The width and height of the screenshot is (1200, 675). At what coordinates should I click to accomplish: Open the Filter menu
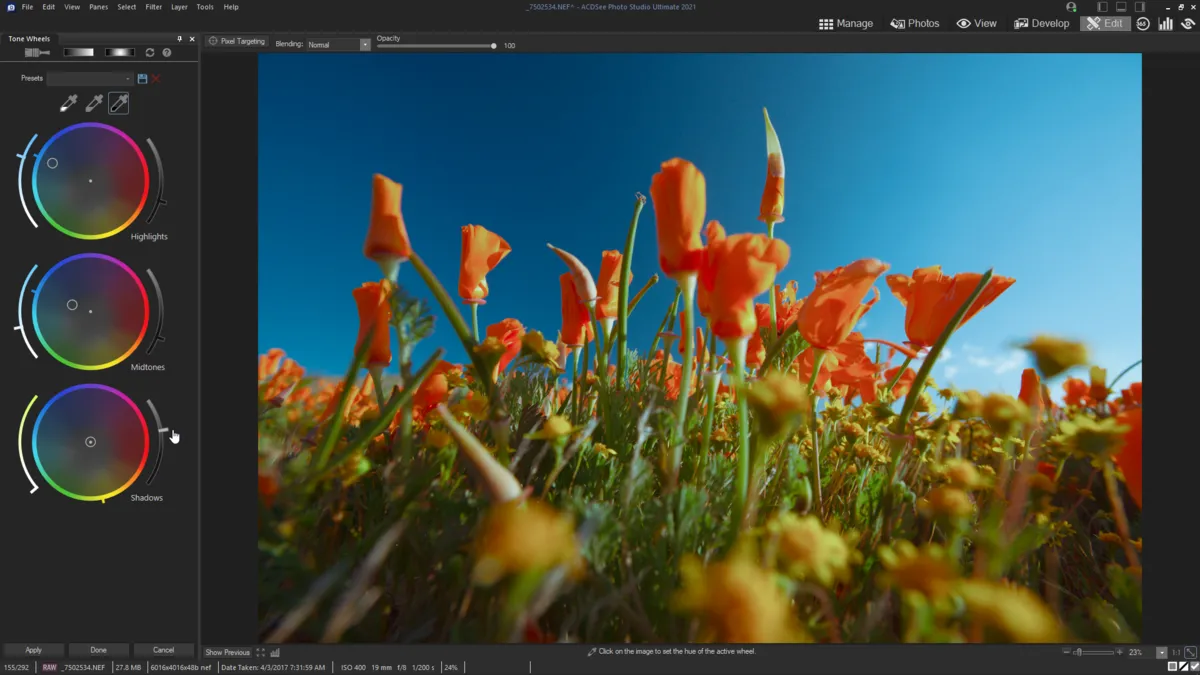click(153, 7)
